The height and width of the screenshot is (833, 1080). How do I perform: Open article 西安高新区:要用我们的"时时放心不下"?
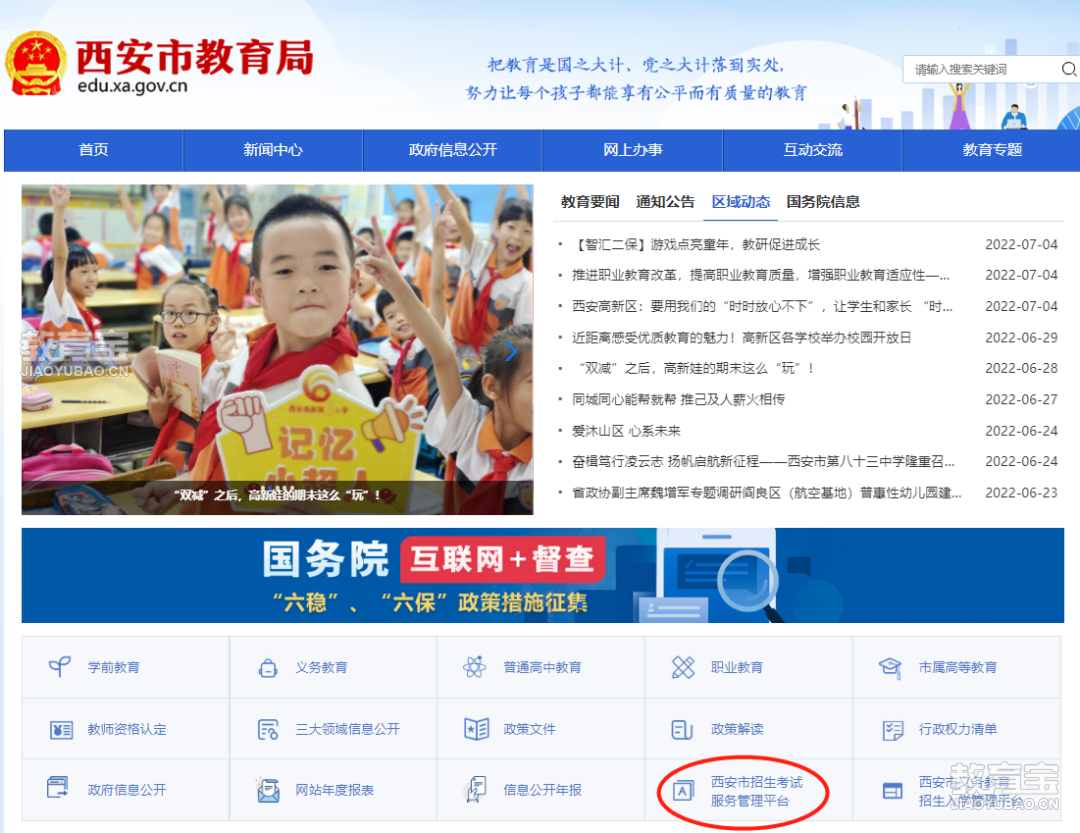tap(762, 307)
